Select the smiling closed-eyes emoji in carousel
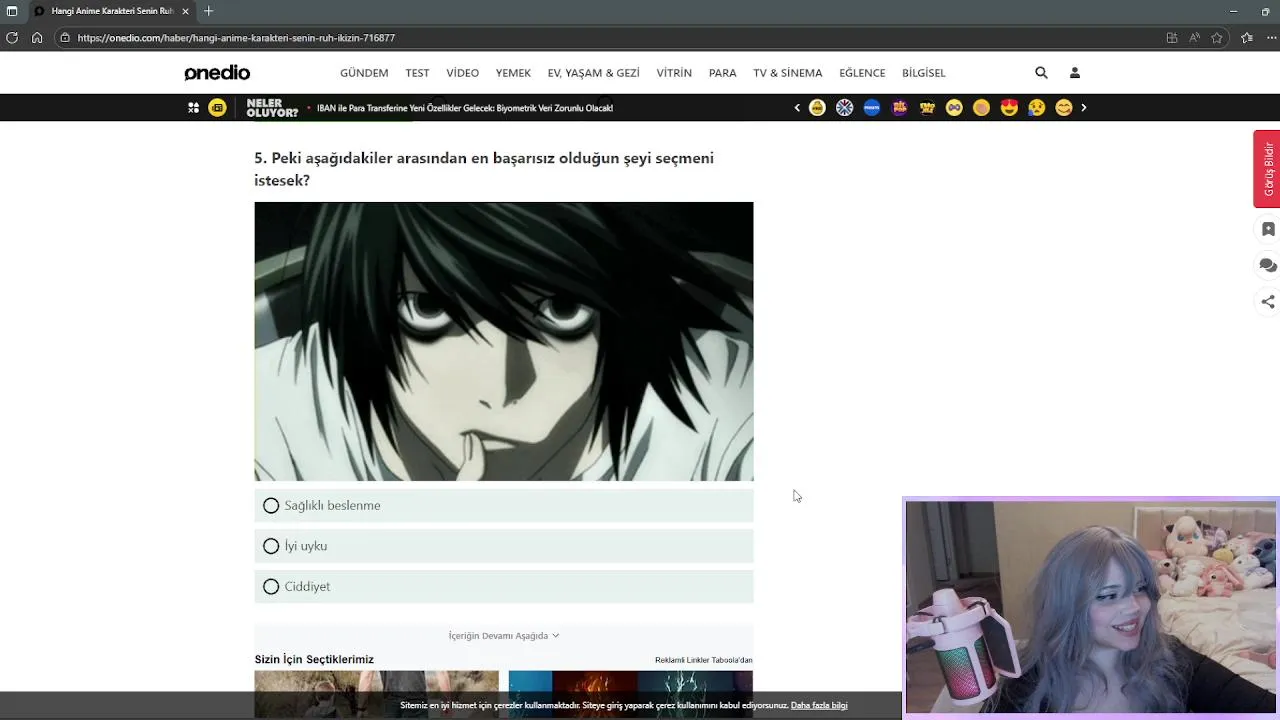This screenshot has height=720, width=1280. click(1064, 108)
